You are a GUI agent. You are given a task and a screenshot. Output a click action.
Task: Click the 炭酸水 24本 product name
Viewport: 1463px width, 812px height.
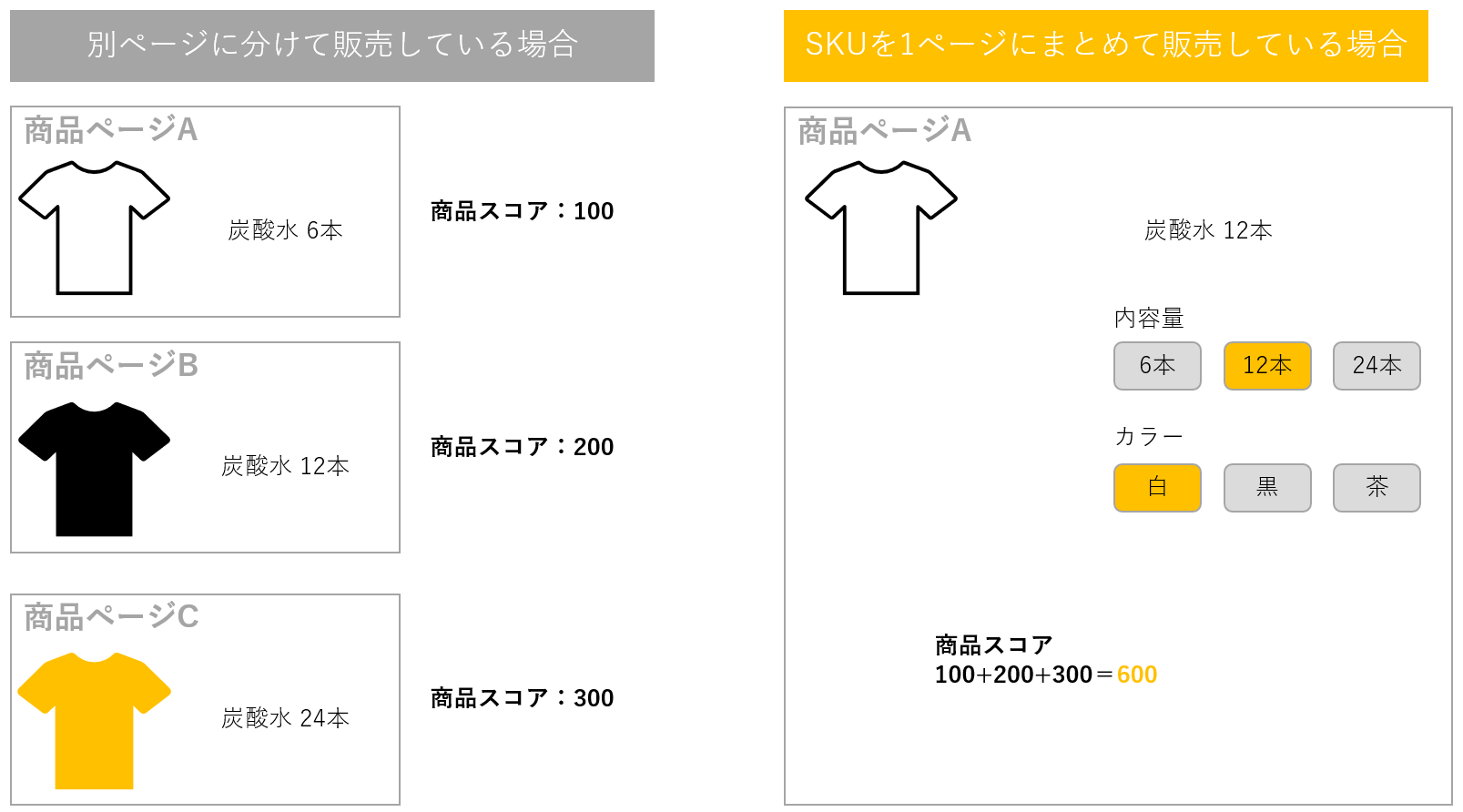[285, 718]
